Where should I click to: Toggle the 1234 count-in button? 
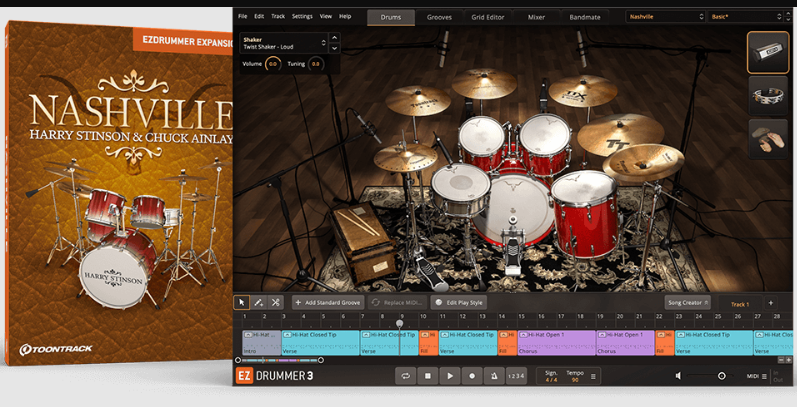click(x=515, y=376)
